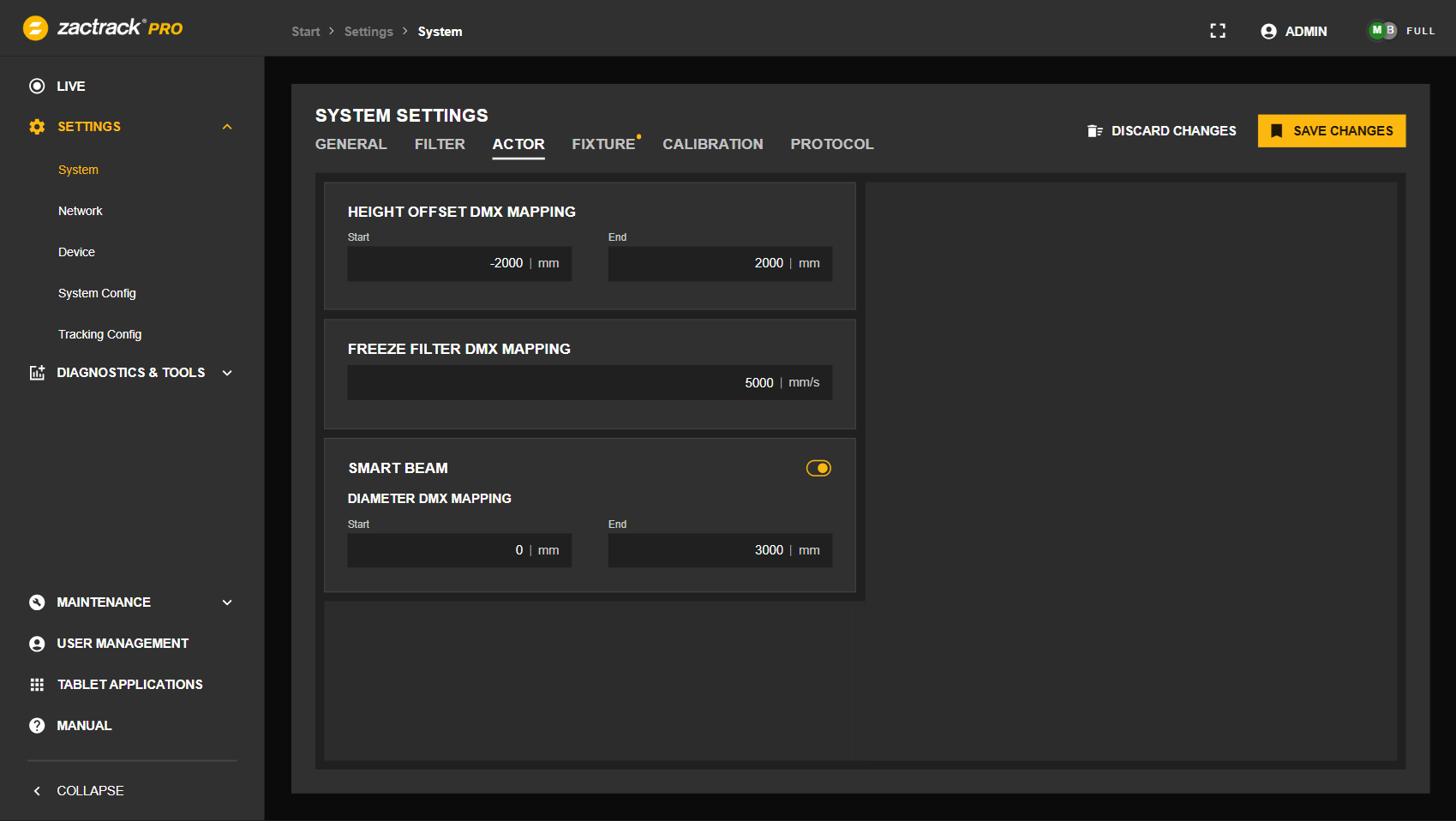Click the Settings gear icon

[37, 127]
